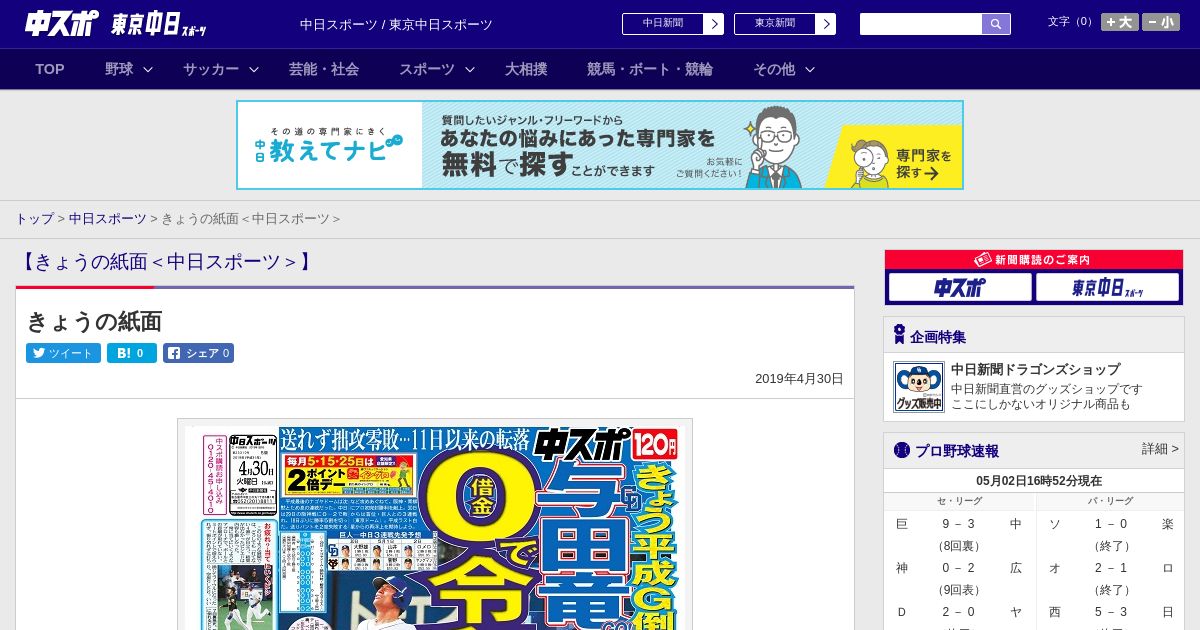Click the 中スポ logo in header
The height and width of the screenshot is (630, 1200).
[62, 23]
